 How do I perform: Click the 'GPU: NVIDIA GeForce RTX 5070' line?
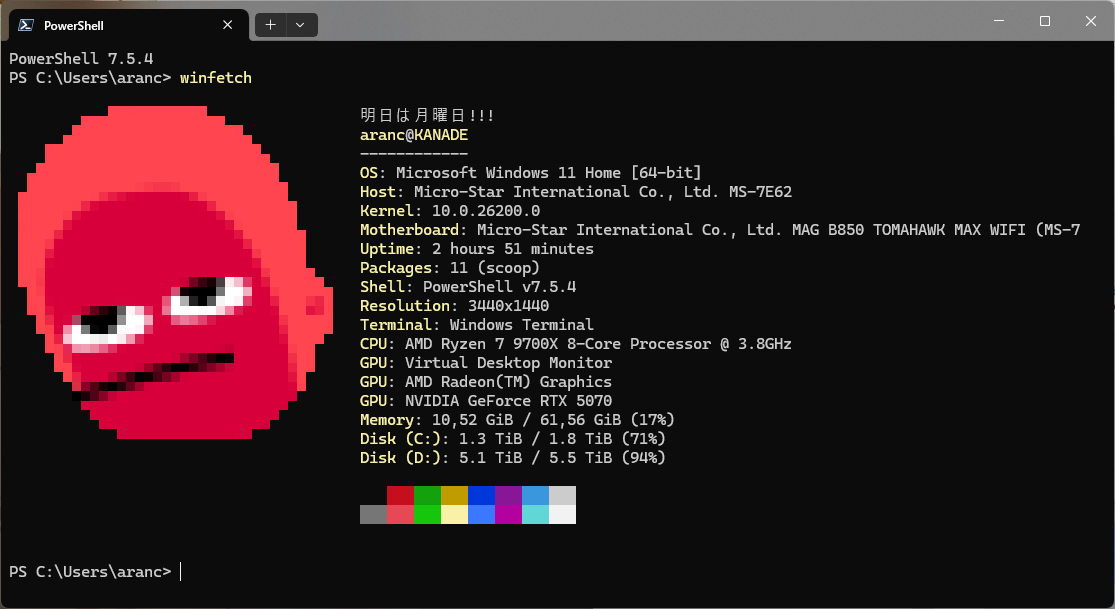point(486,401)
